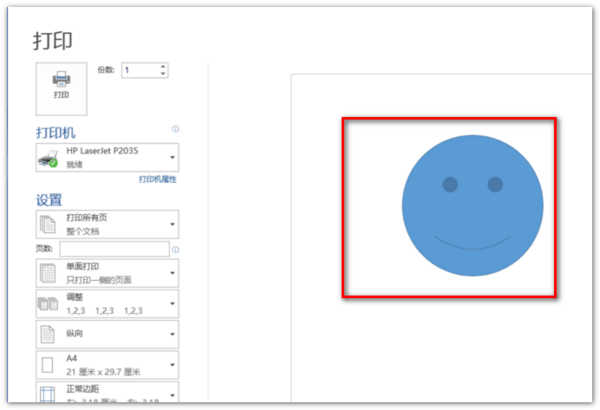Screen dimensions: 600x410
Task: Open the A4 paper size dropdown
Action: [107, 365]
